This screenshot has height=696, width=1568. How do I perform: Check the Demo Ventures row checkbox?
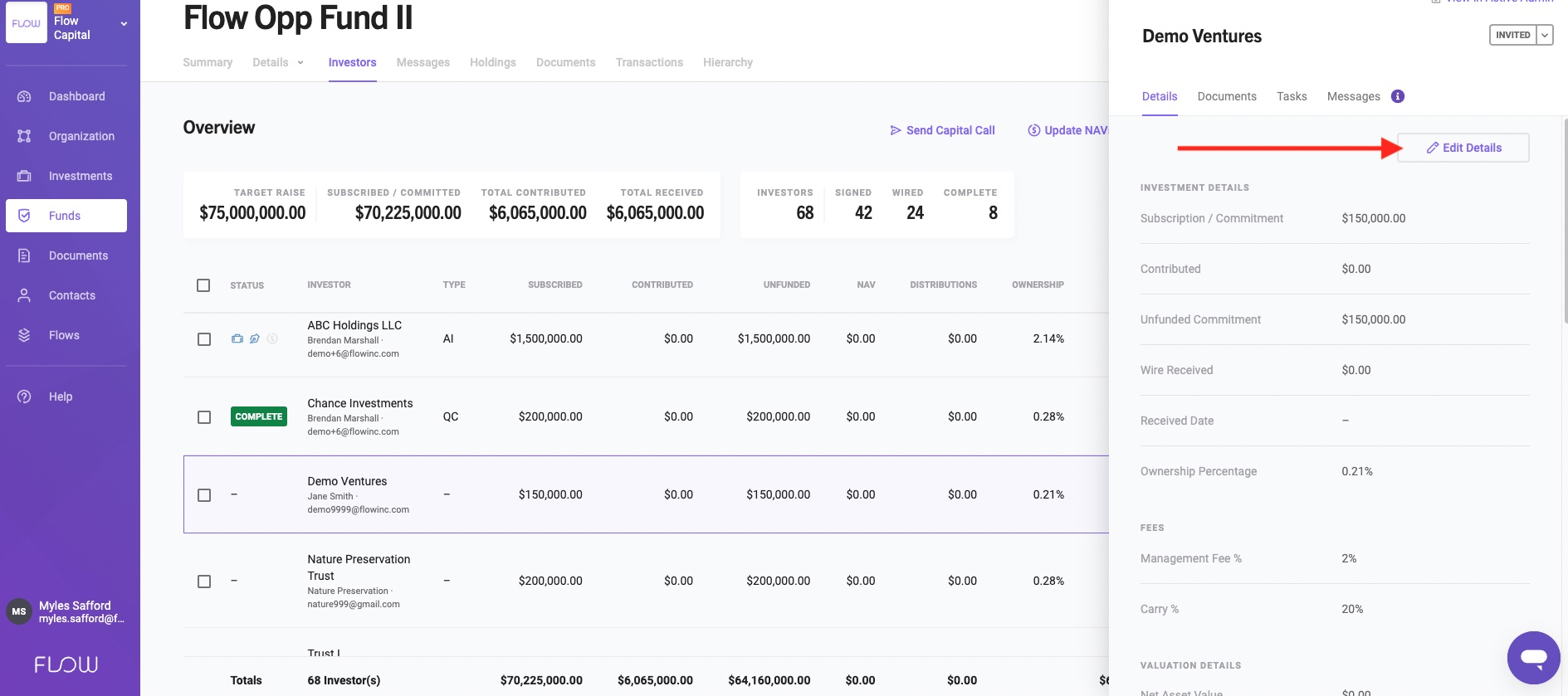coord(204,495)
